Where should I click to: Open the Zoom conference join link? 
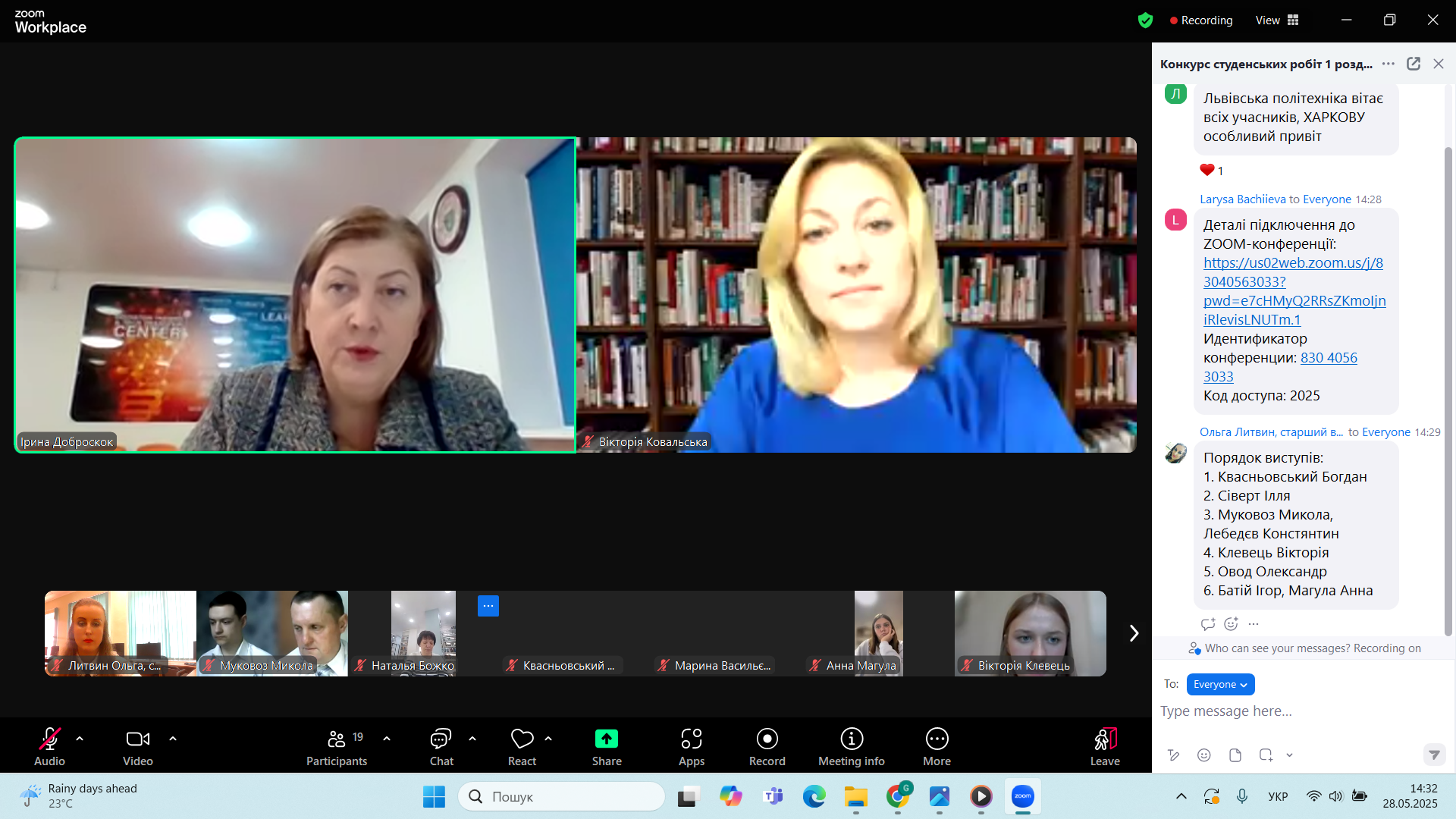pos(1294,291)
